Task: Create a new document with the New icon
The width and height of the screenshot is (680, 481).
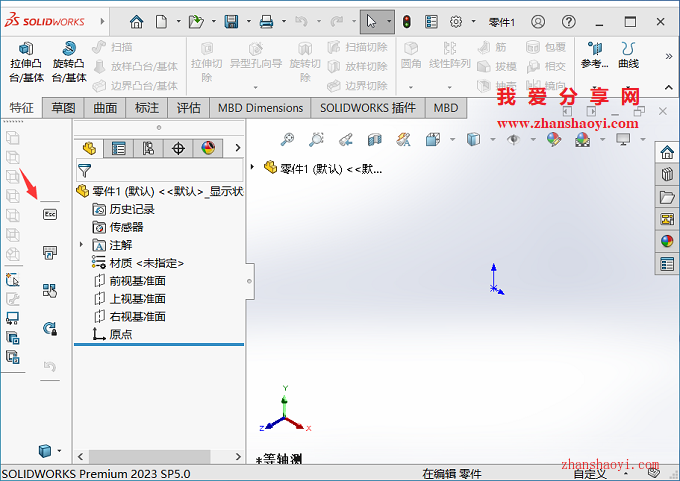Action: 161,21
